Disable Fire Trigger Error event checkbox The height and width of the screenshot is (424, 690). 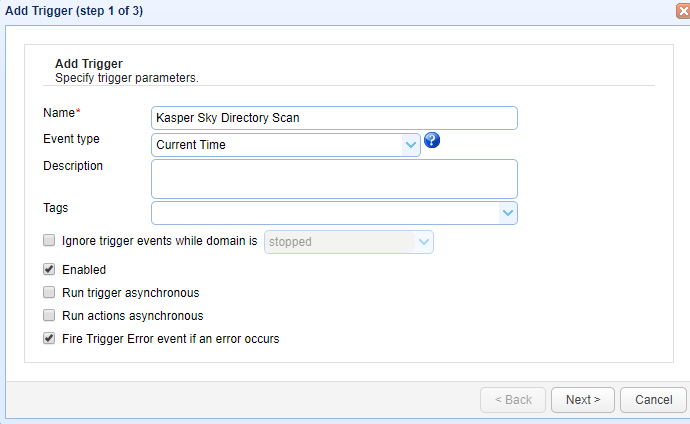point(49,339)
